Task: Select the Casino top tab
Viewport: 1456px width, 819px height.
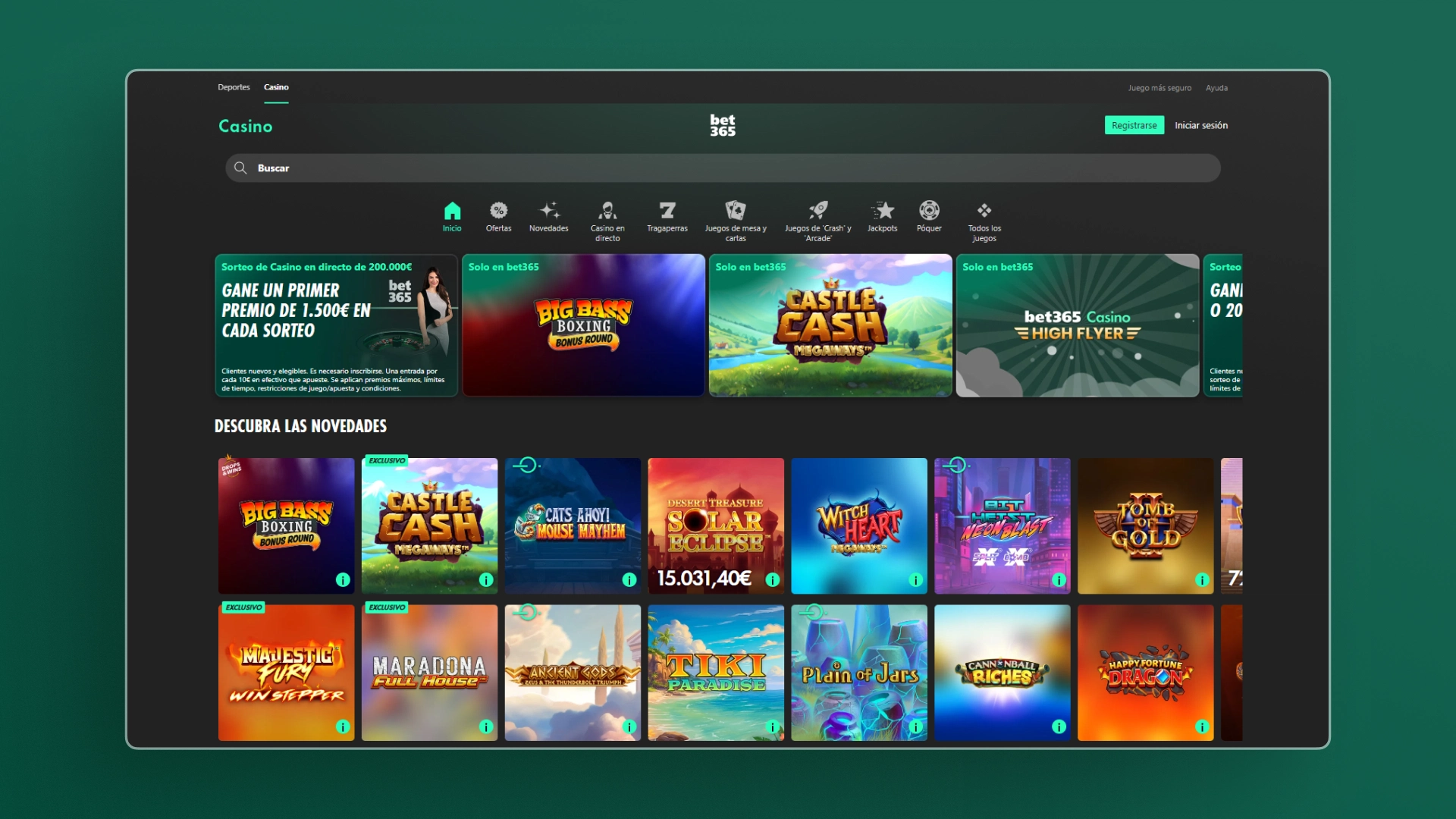Action: (x=276, y=87)
